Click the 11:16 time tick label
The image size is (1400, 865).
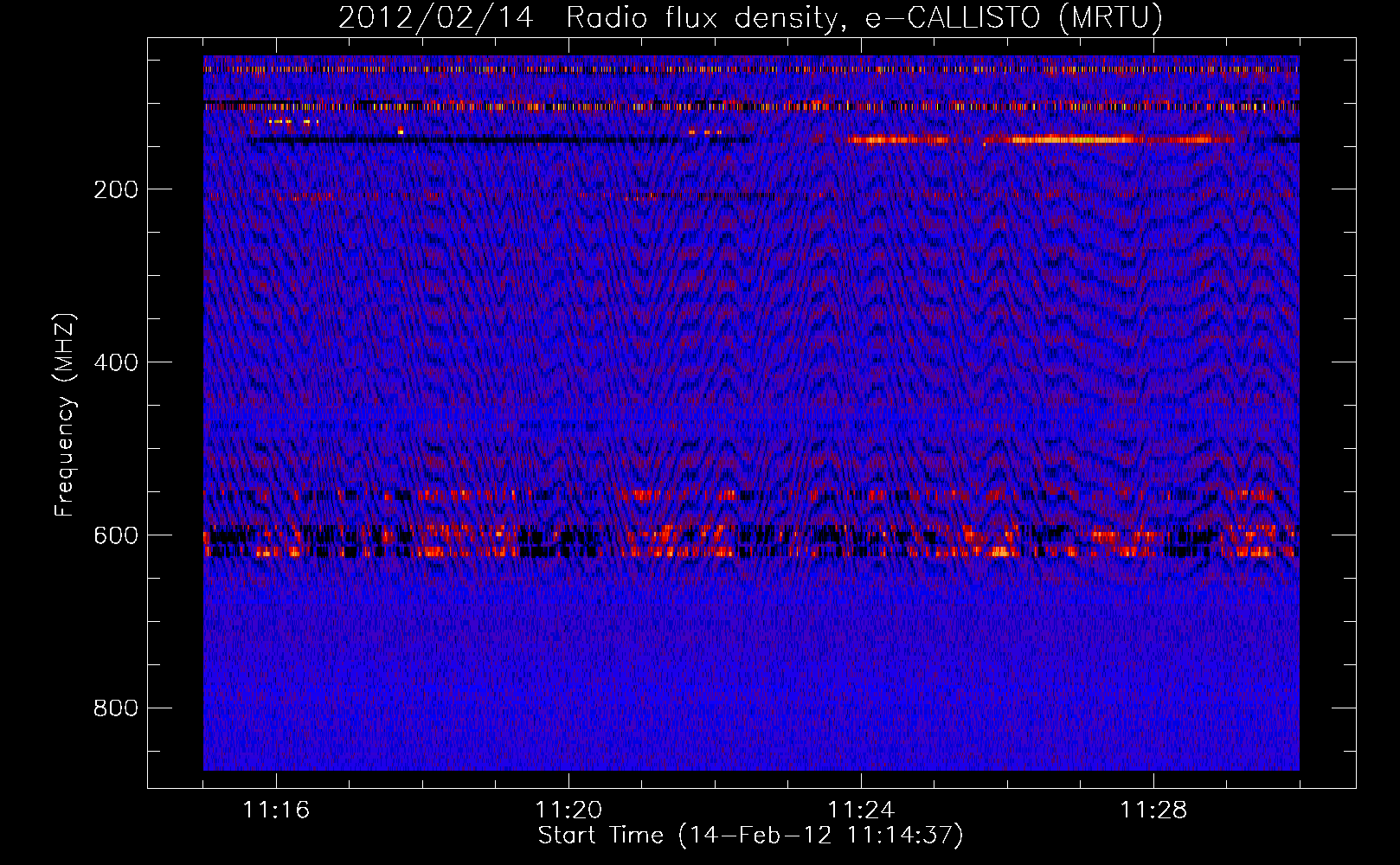pyautogui.click(x=276, y=810)
